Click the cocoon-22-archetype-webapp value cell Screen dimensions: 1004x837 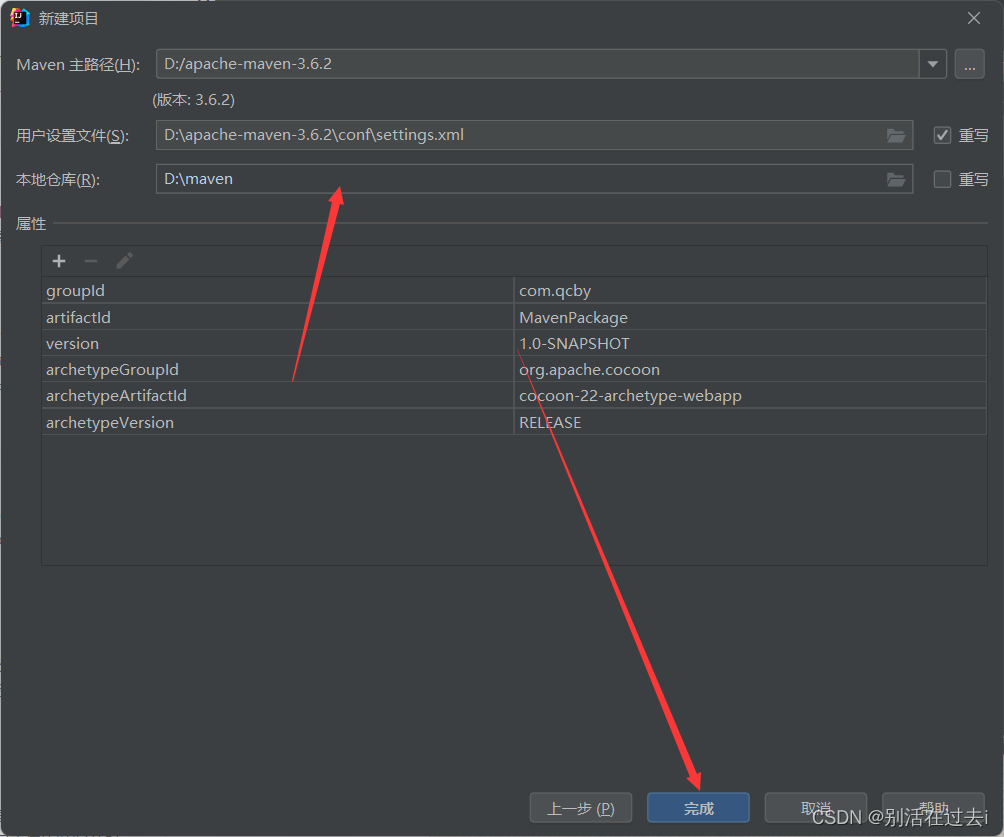750,396
